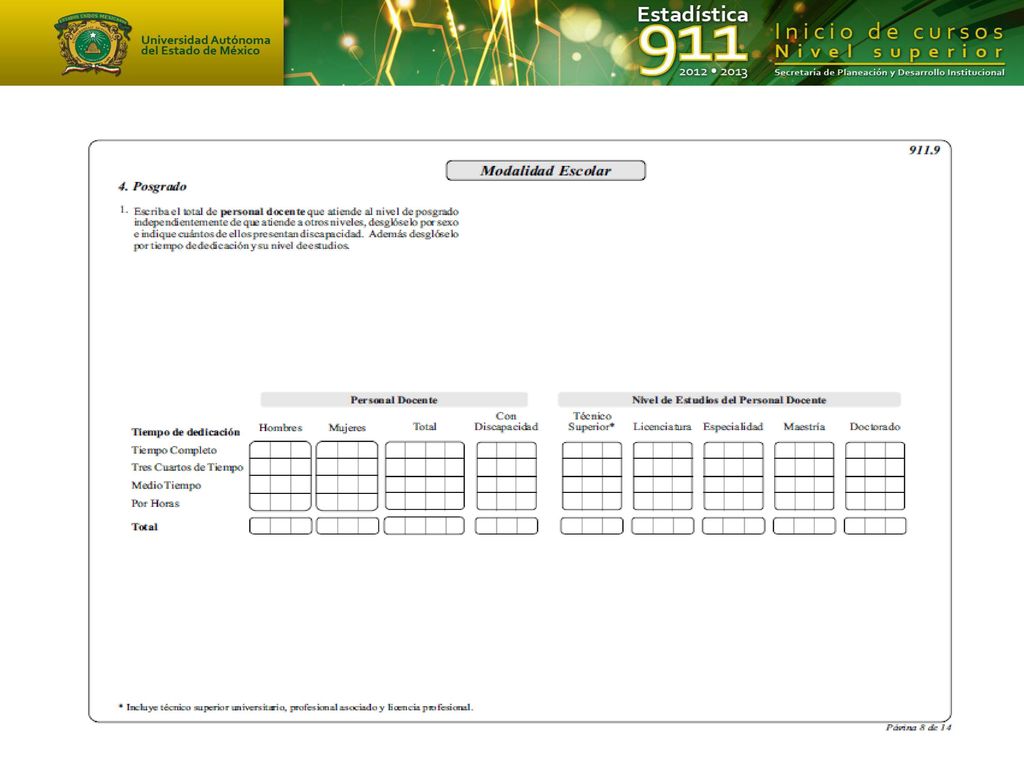Viewport: 1024px width, 768px height.
Task: Click the 'Técnico Superior*' column header
Action: [x=592, y=421]
